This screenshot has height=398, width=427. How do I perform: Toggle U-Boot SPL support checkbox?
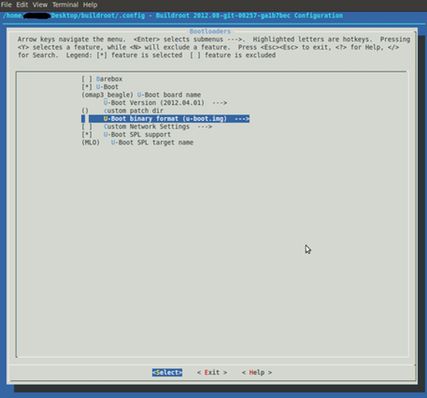tap(87, 135)
